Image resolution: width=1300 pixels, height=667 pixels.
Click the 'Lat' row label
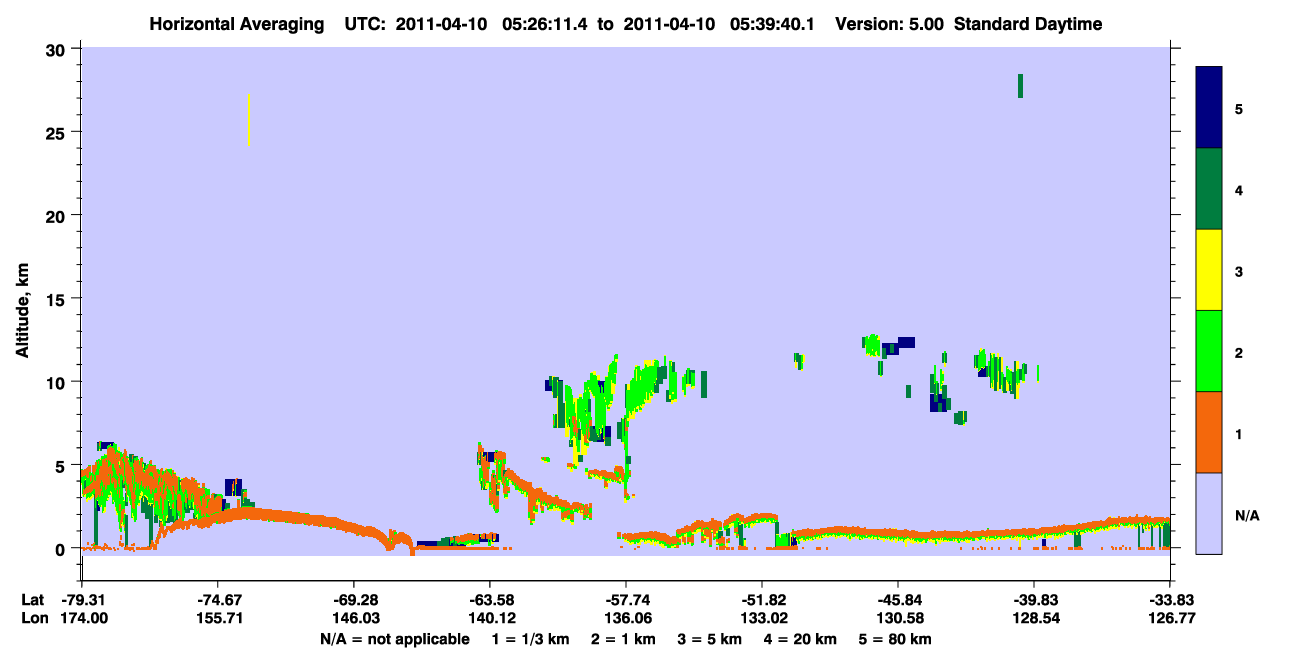pyautogui.click(x=31, y=599)
